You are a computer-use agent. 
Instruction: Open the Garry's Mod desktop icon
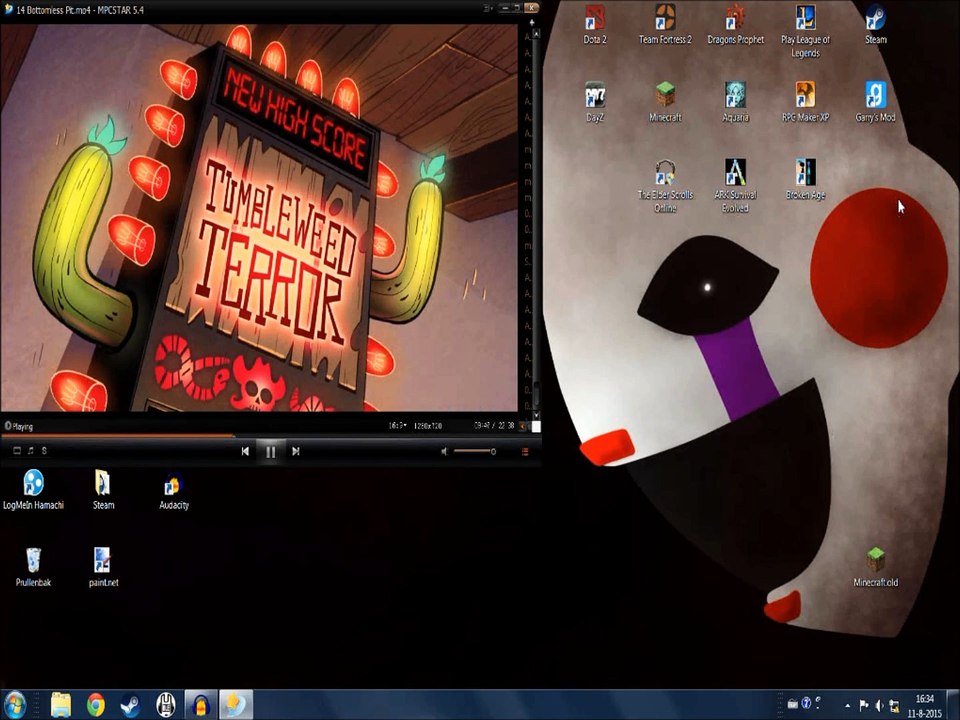(x=875, y=102)
